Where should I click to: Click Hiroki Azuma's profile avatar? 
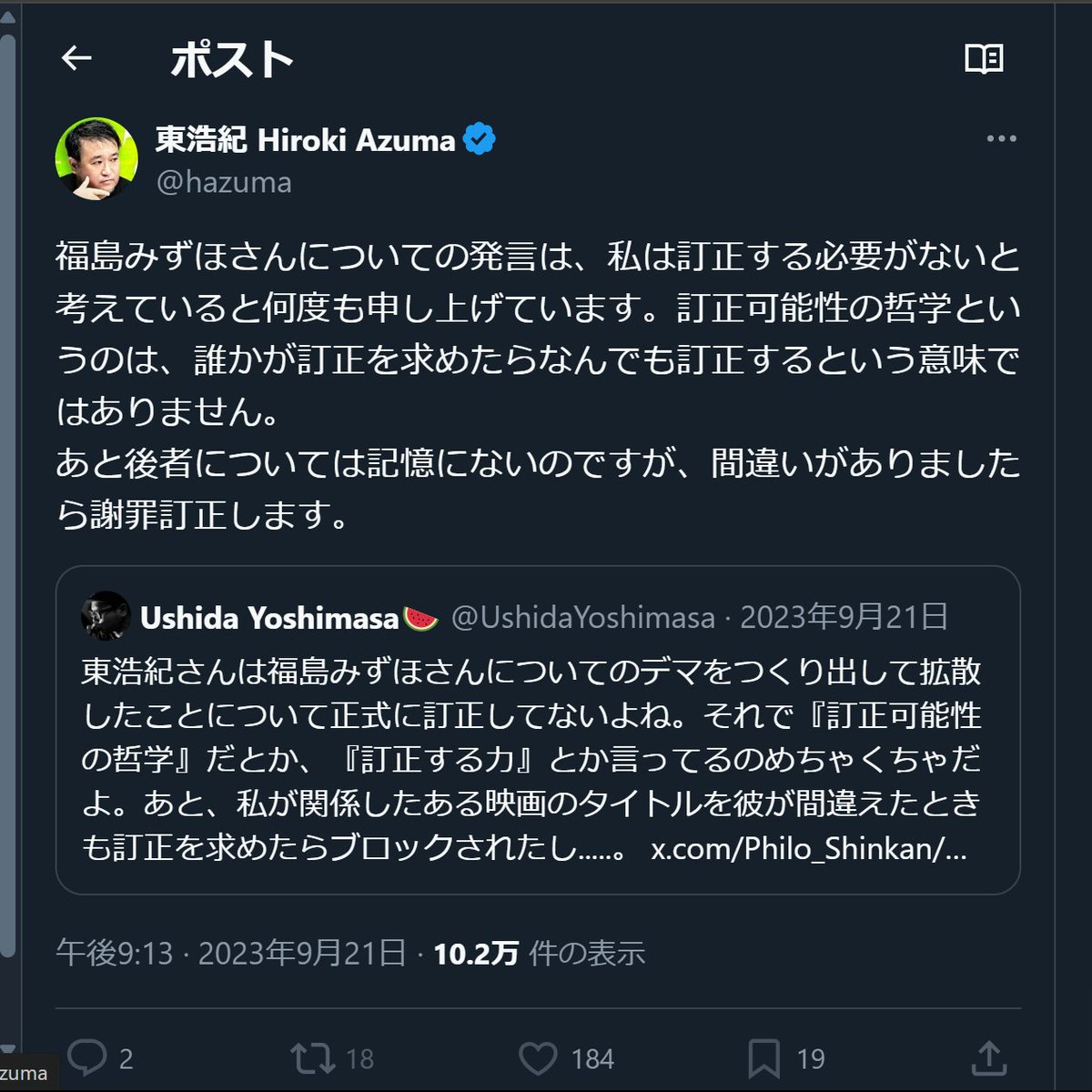[x=96, y=158]
